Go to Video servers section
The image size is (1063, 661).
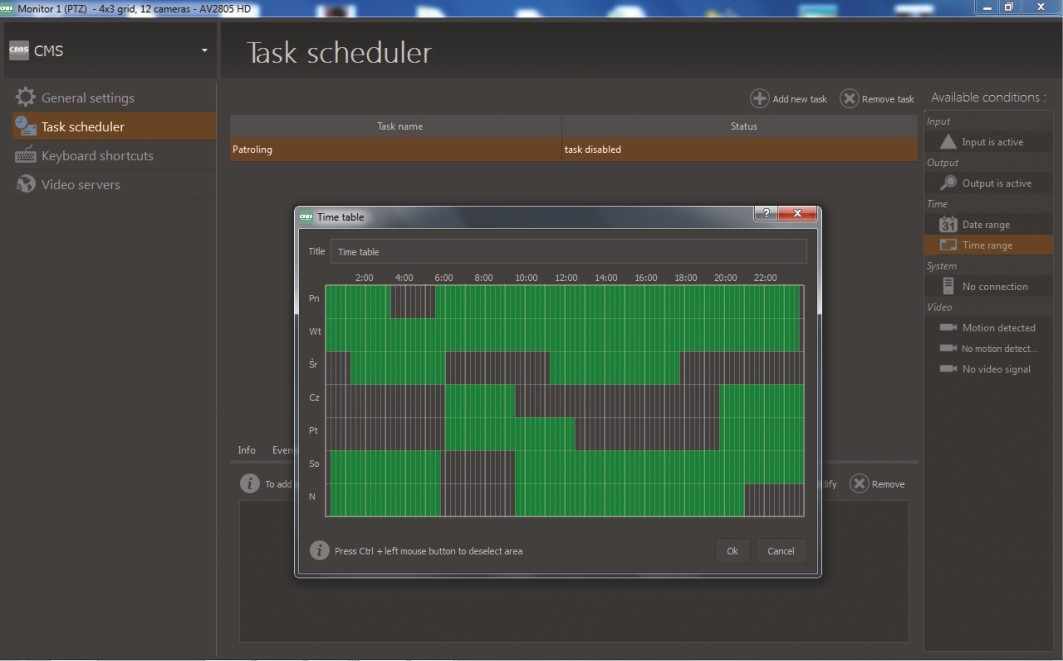(x=80, y=185)
